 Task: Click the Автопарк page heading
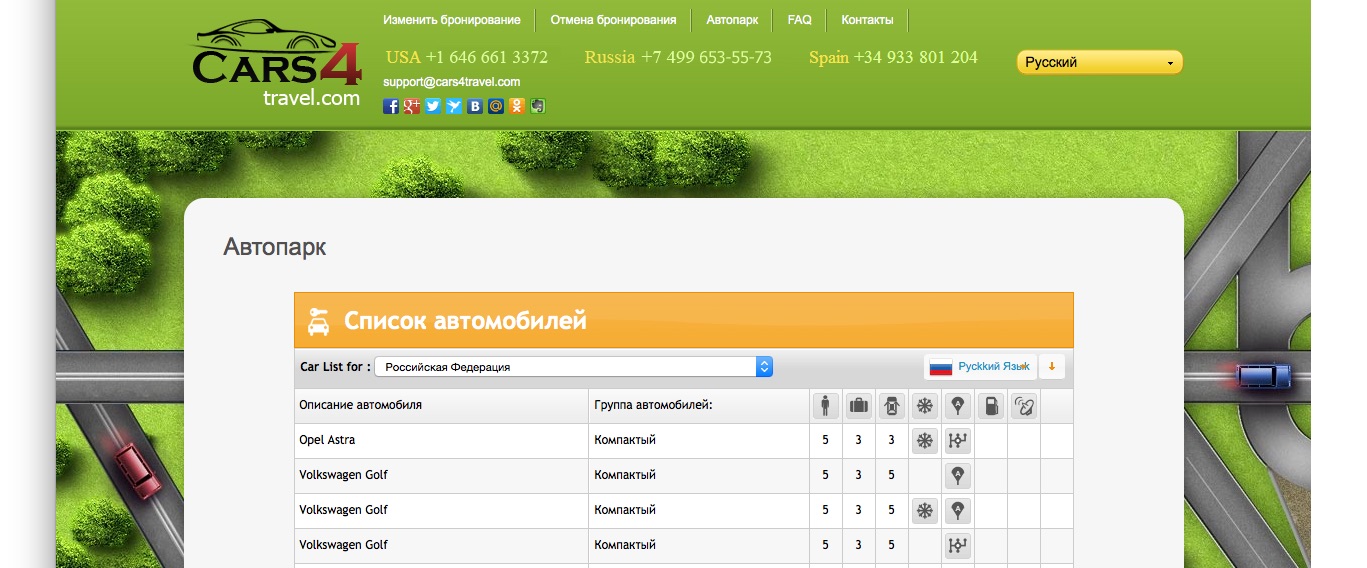[x=275, y=247]
